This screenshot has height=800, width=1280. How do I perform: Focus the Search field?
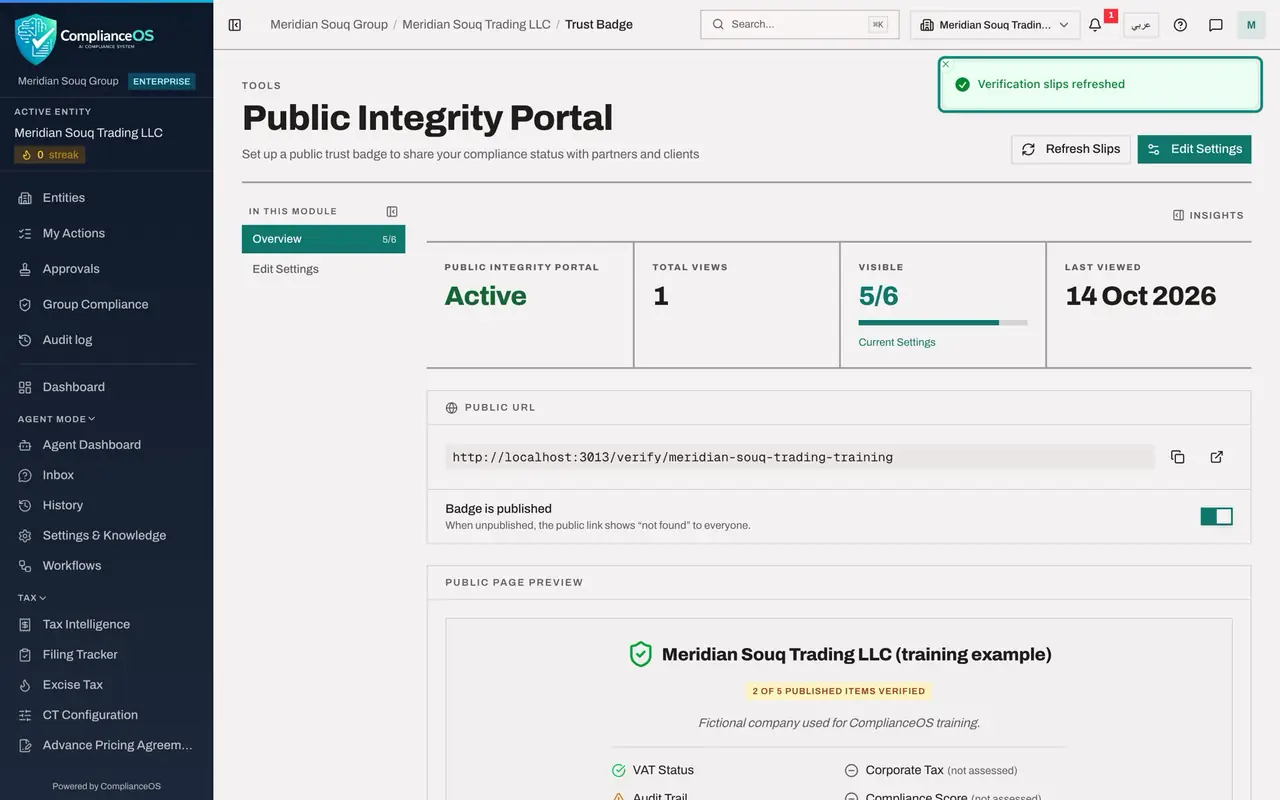[800, 24]
